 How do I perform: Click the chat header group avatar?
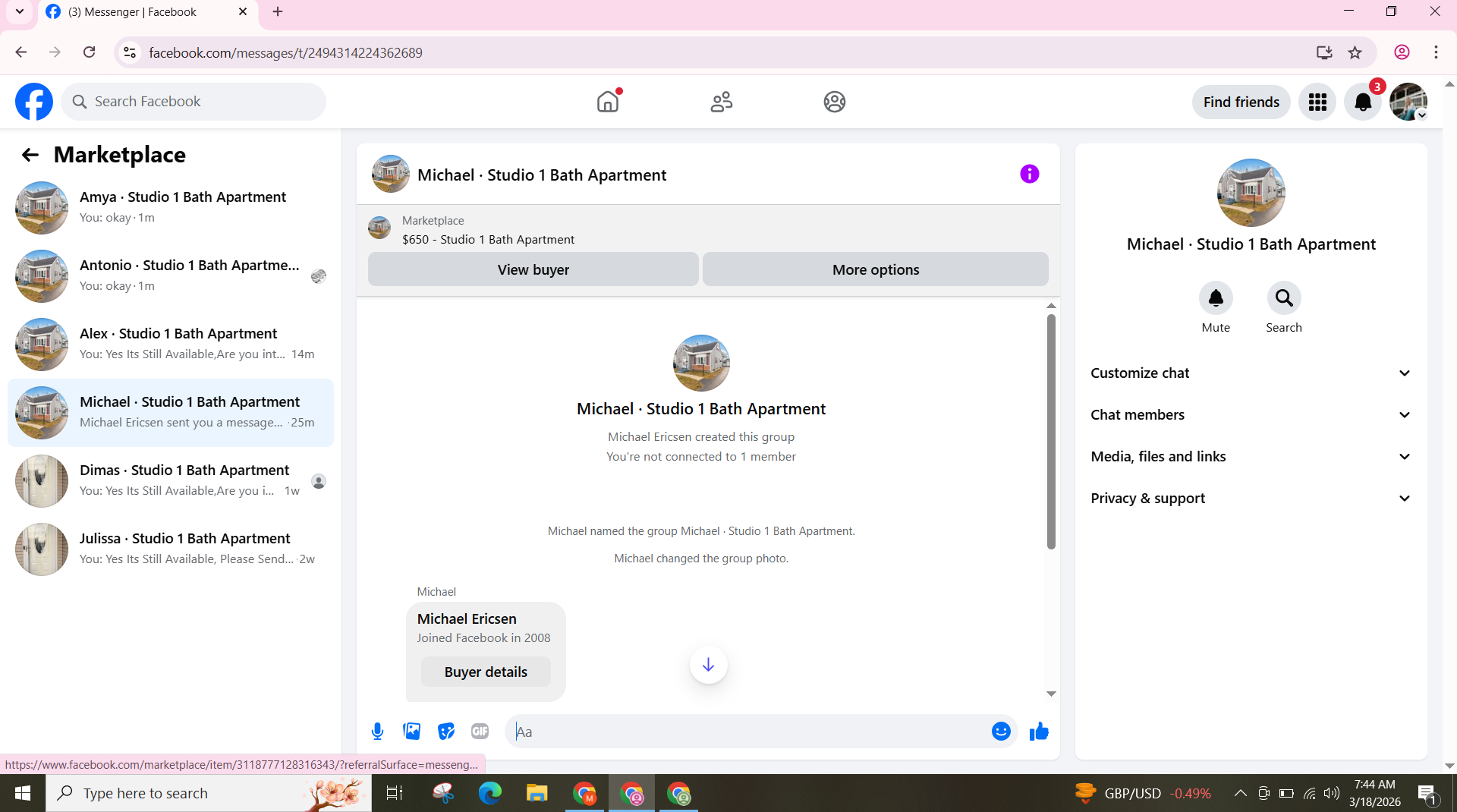(x=391, y=175)
